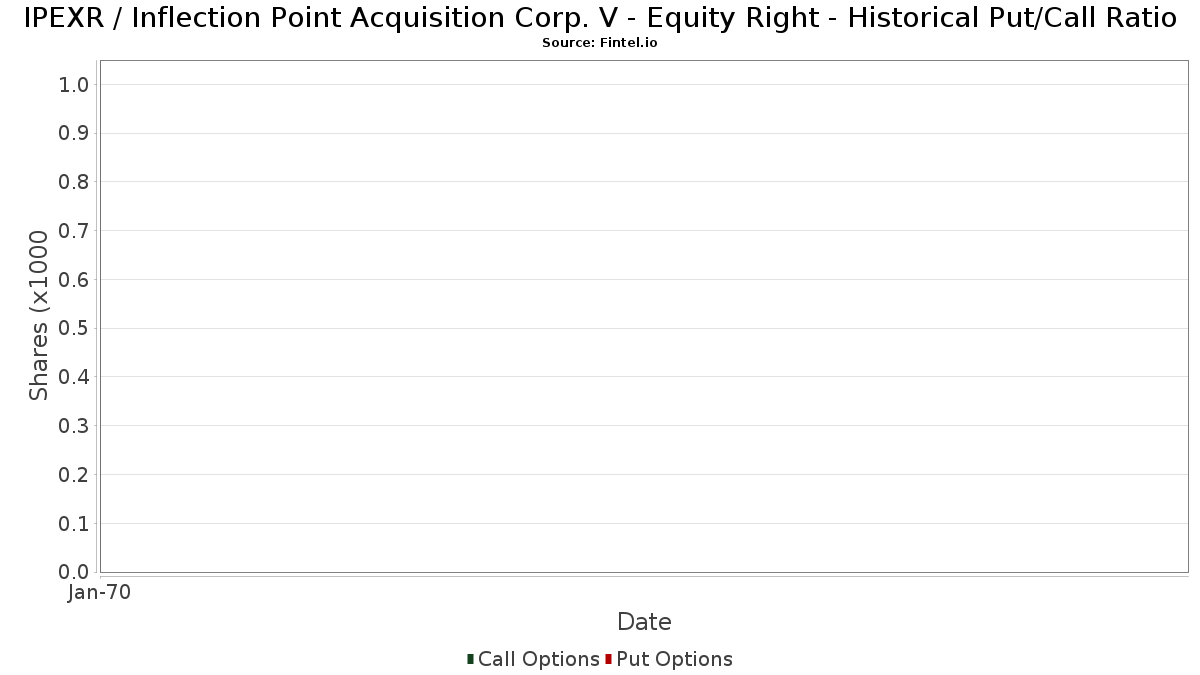Select the chart title about Put/Call Ratio
This screenshot has width=1200, height=675.
pos(600,18)
